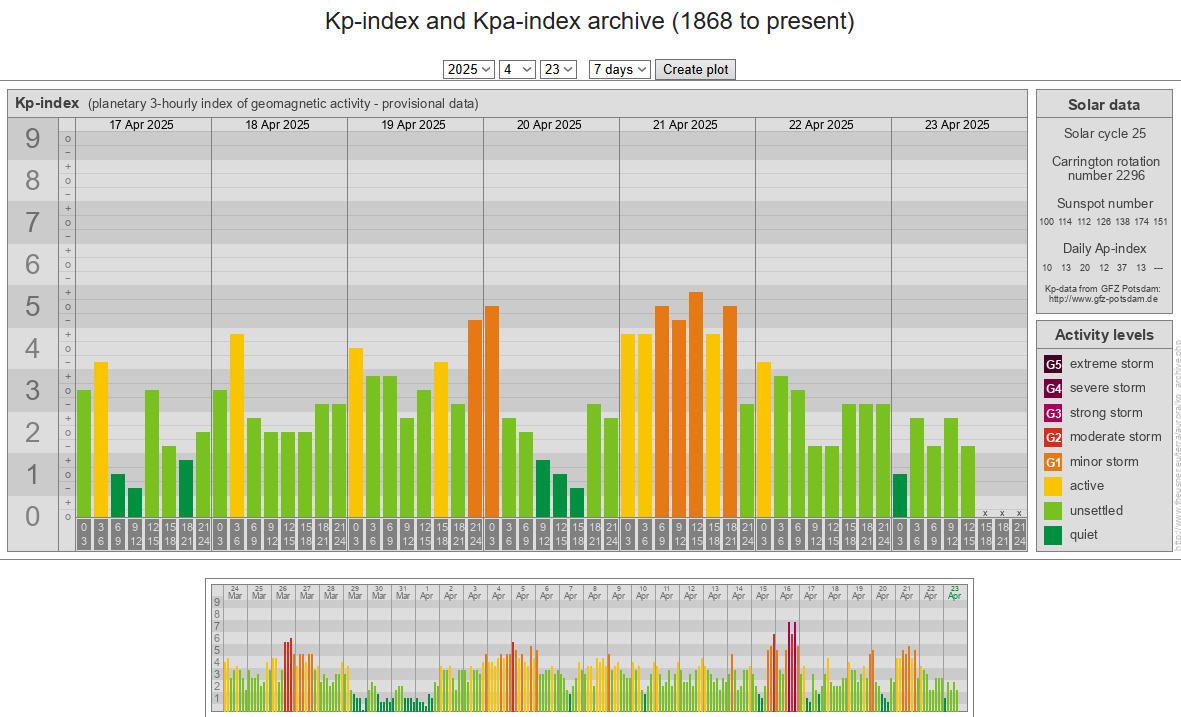Click the 30-day overview chart thumbnail
Viewport: 1181px width, 717px height.
click(589, 648)
